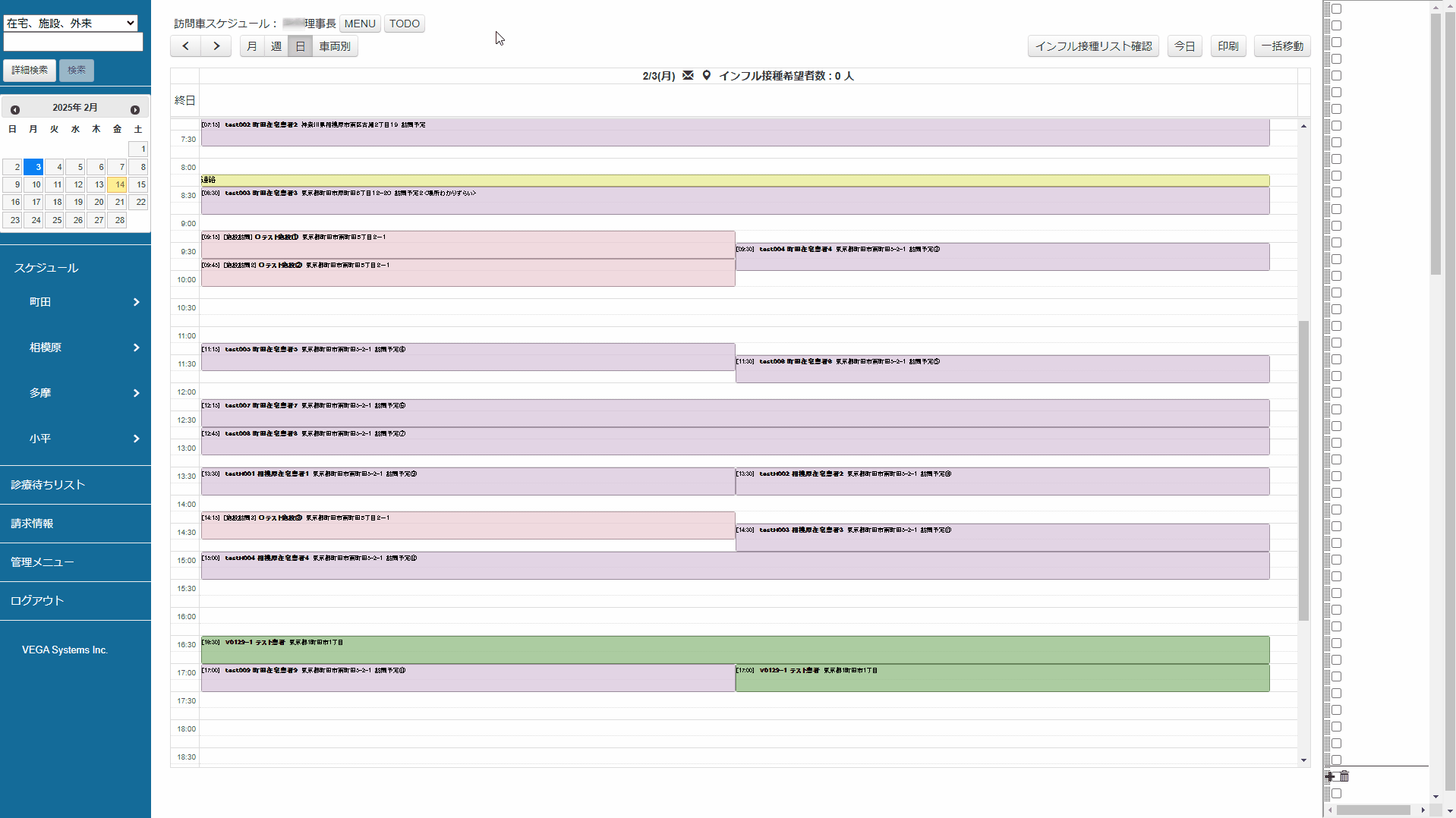Expand the 町田 schedule submenu chevron

pyautogui.click(x=137, y=302)
